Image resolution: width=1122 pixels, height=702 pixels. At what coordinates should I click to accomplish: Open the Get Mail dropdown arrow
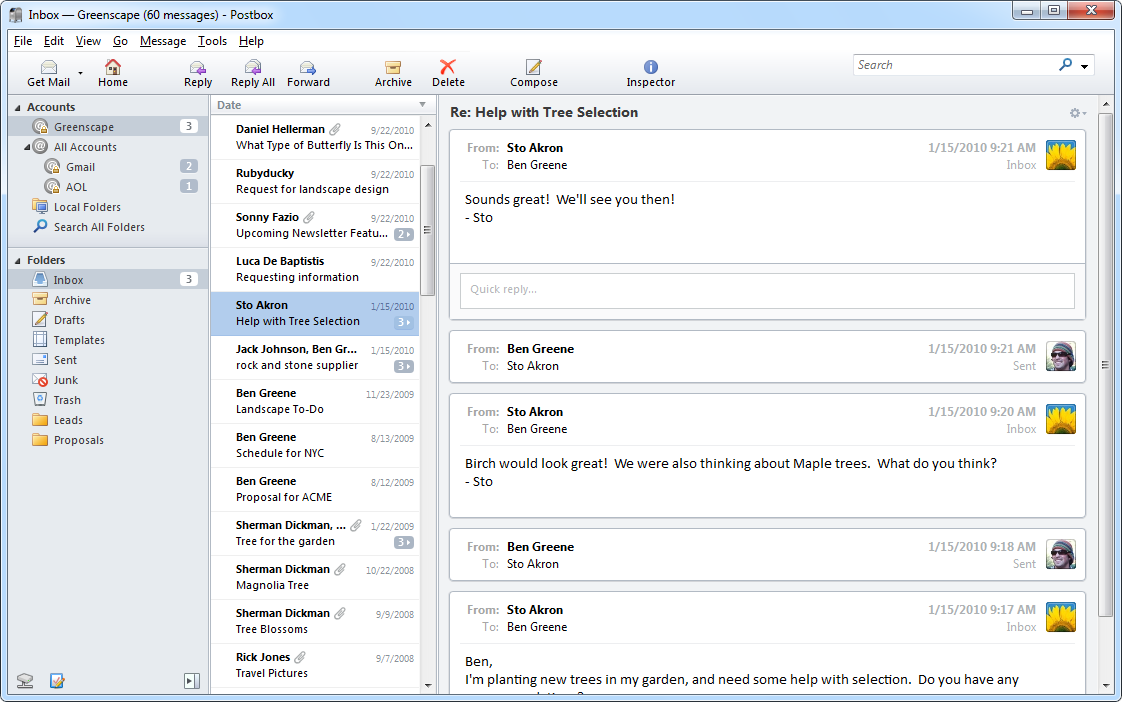pyautogui.click(x=80, y=72)
